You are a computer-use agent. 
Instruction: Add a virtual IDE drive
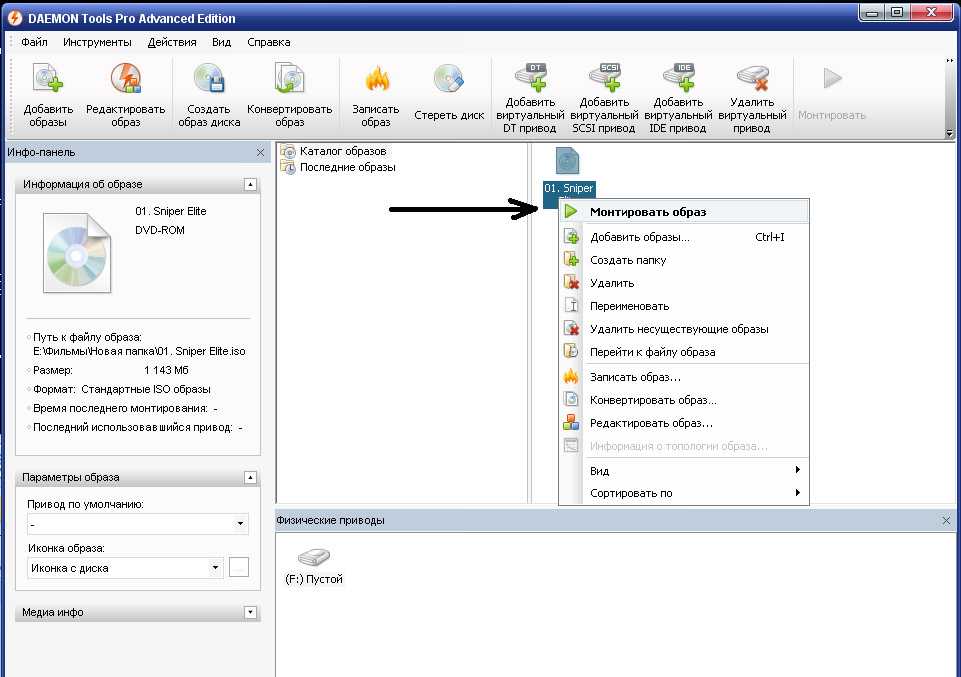click(x=678, y=97)
